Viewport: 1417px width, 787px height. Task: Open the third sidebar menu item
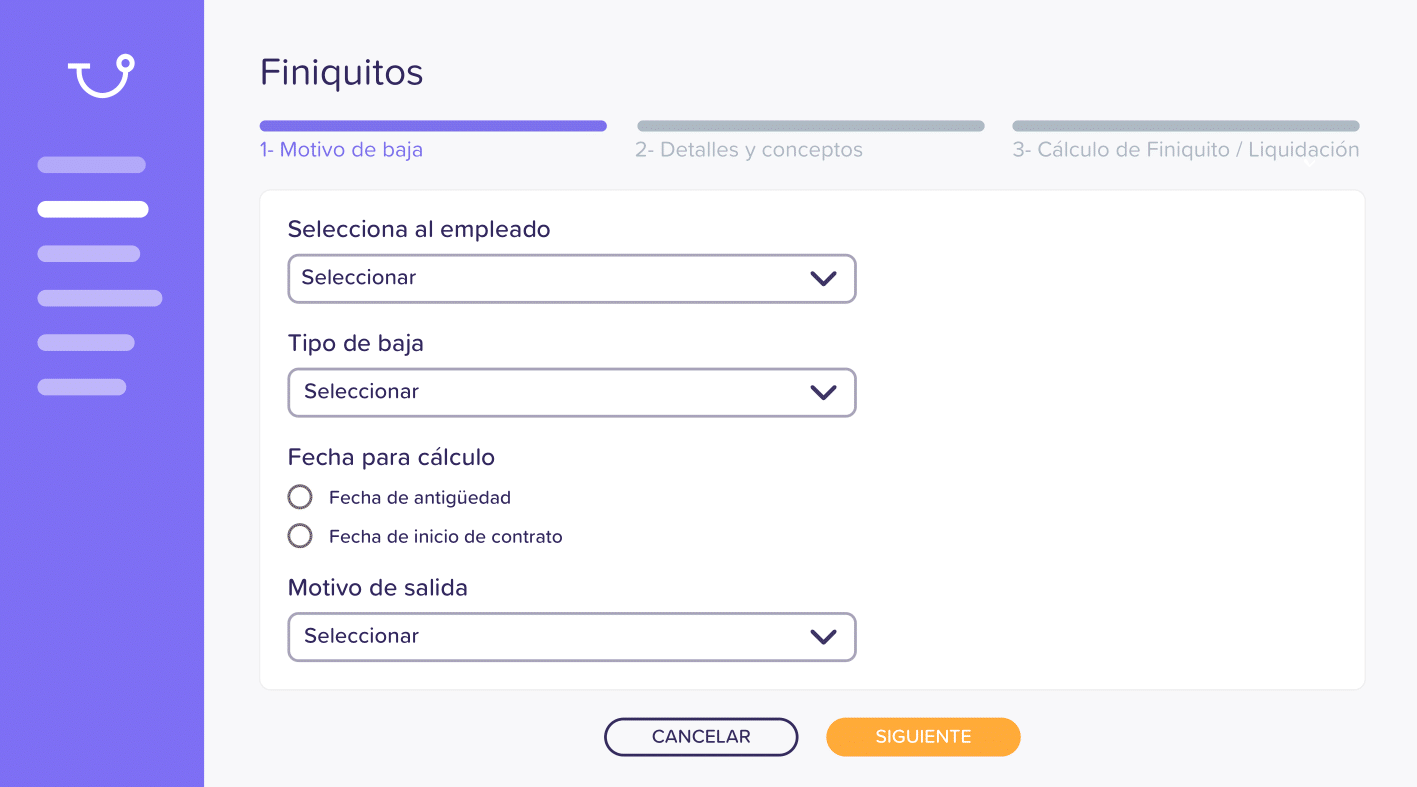pyautogui.click(x=89, y=254)
